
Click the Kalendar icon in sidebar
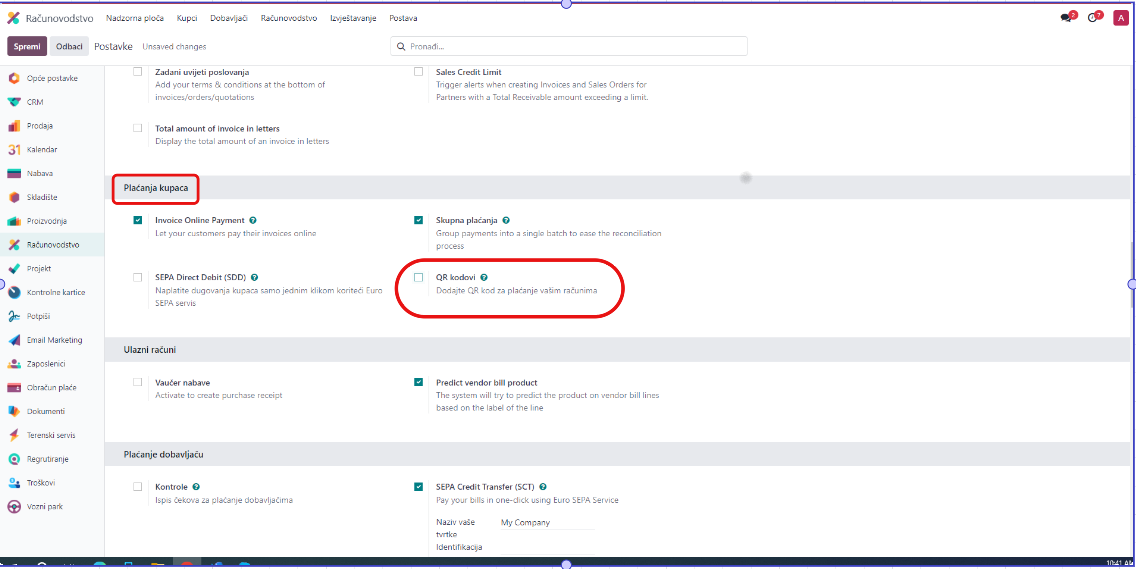(x=14, y=150)
